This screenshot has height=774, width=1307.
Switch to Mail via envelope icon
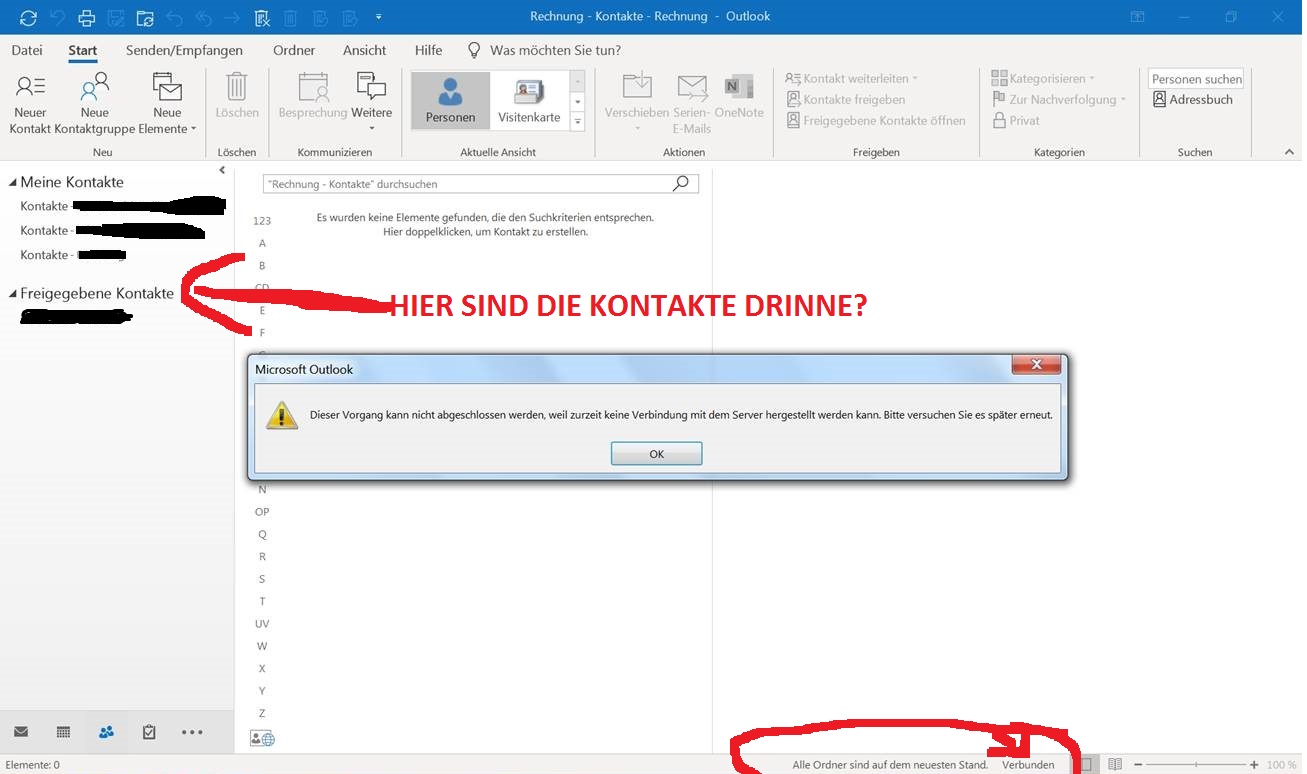(x=20, y=732)
